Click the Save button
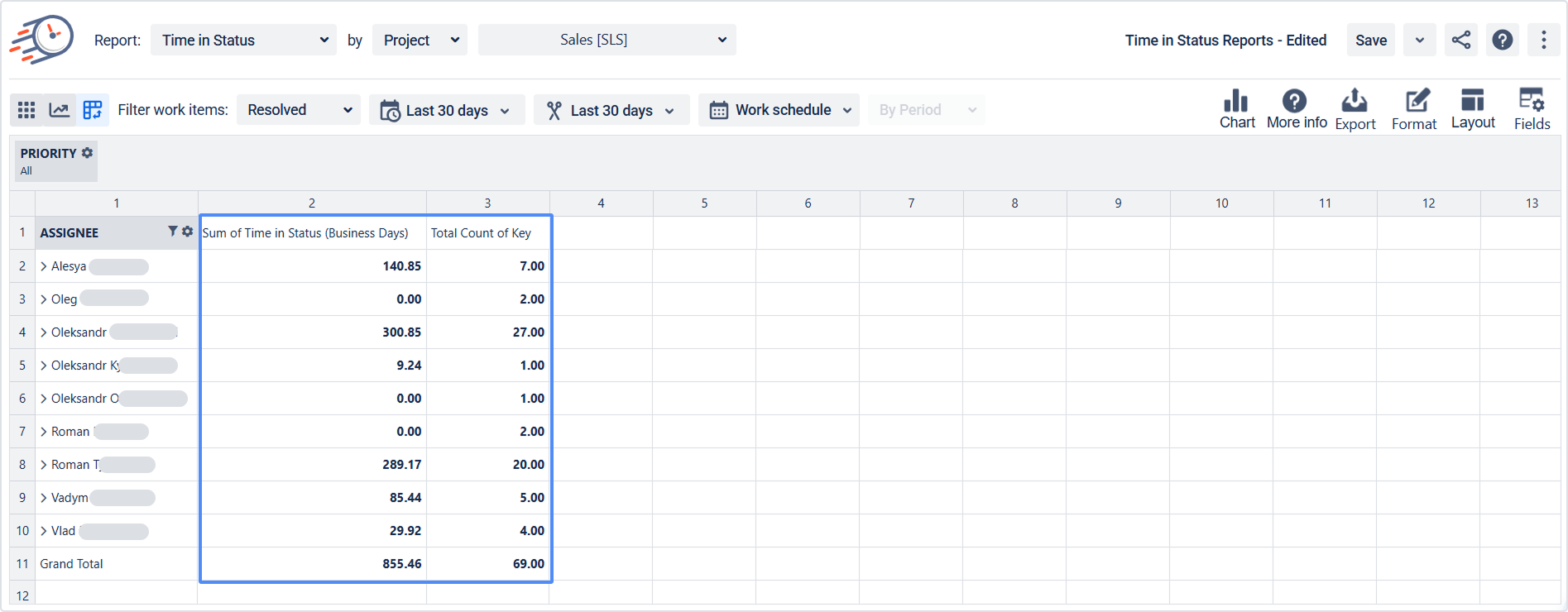The width and height of the screenshot is (1568, 612). point(1371,40)
